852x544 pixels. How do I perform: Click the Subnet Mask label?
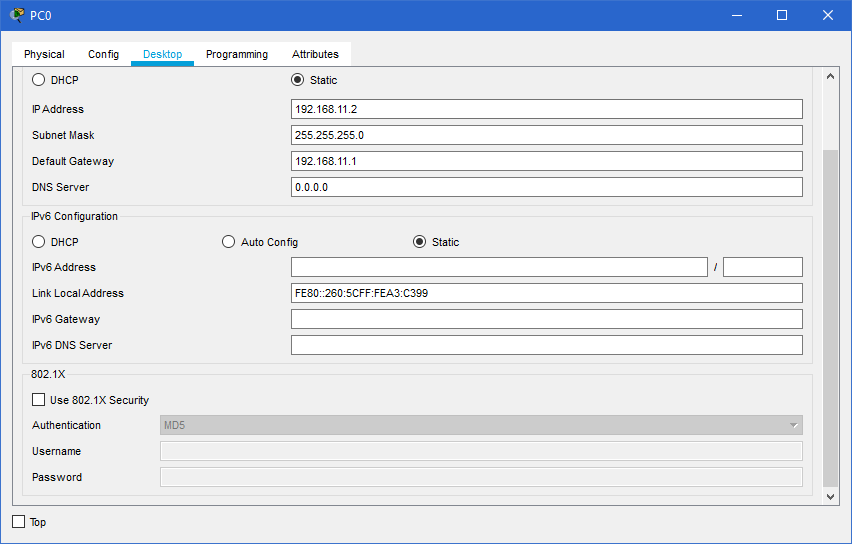click(x=63, y=135)
